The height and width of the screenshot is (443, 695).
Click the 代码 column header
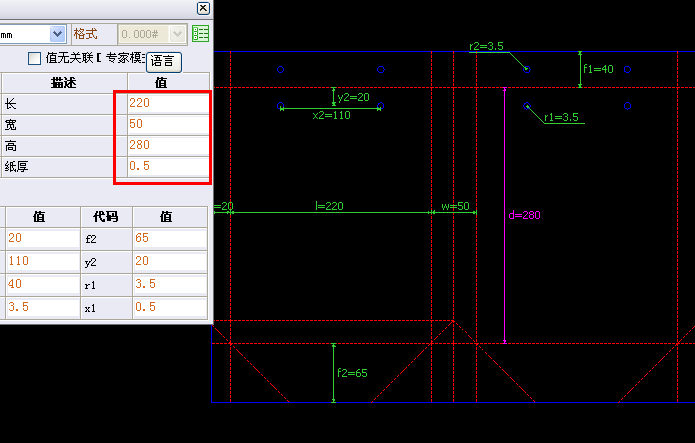[105, 216]
